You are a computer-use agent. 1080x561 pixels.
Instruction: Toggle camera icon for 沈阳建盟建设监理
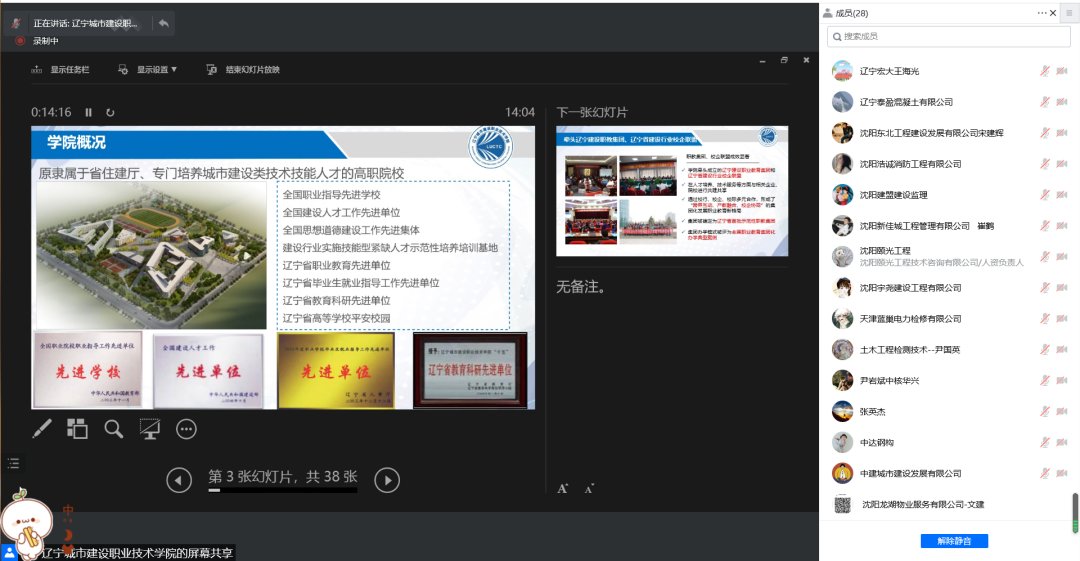pyautogui.click(x=1062, y=195)
